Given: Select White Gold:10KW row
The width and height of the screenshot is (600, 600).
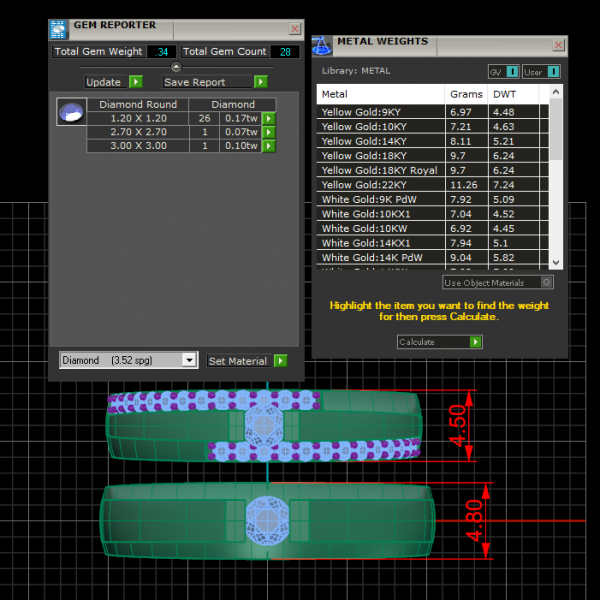Looking at the screenshot, I should [380, 228].
